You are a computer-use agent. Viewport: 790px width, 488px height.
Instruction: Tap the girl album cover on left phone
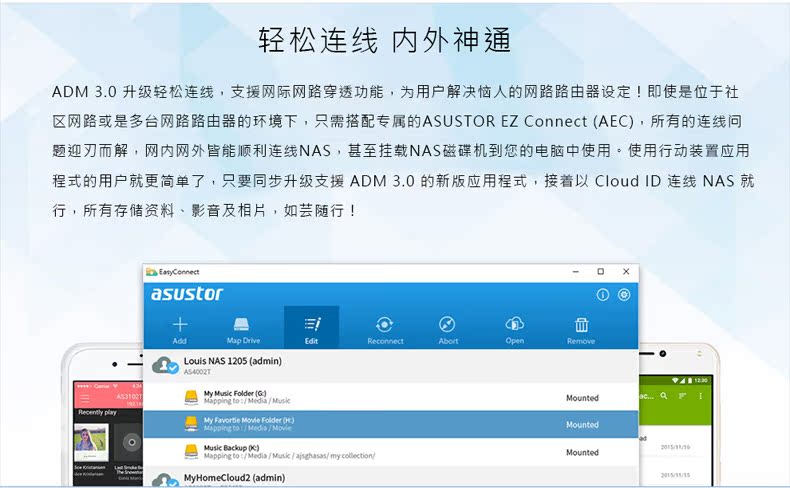[x=91, y=442]
